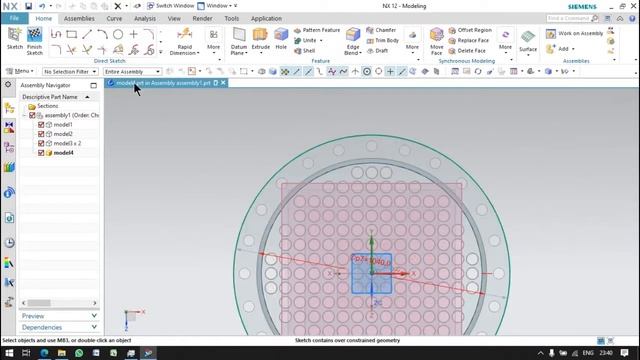640x360 pixels.
Task: Open the Add component dropdown
Action: [573, 49]
